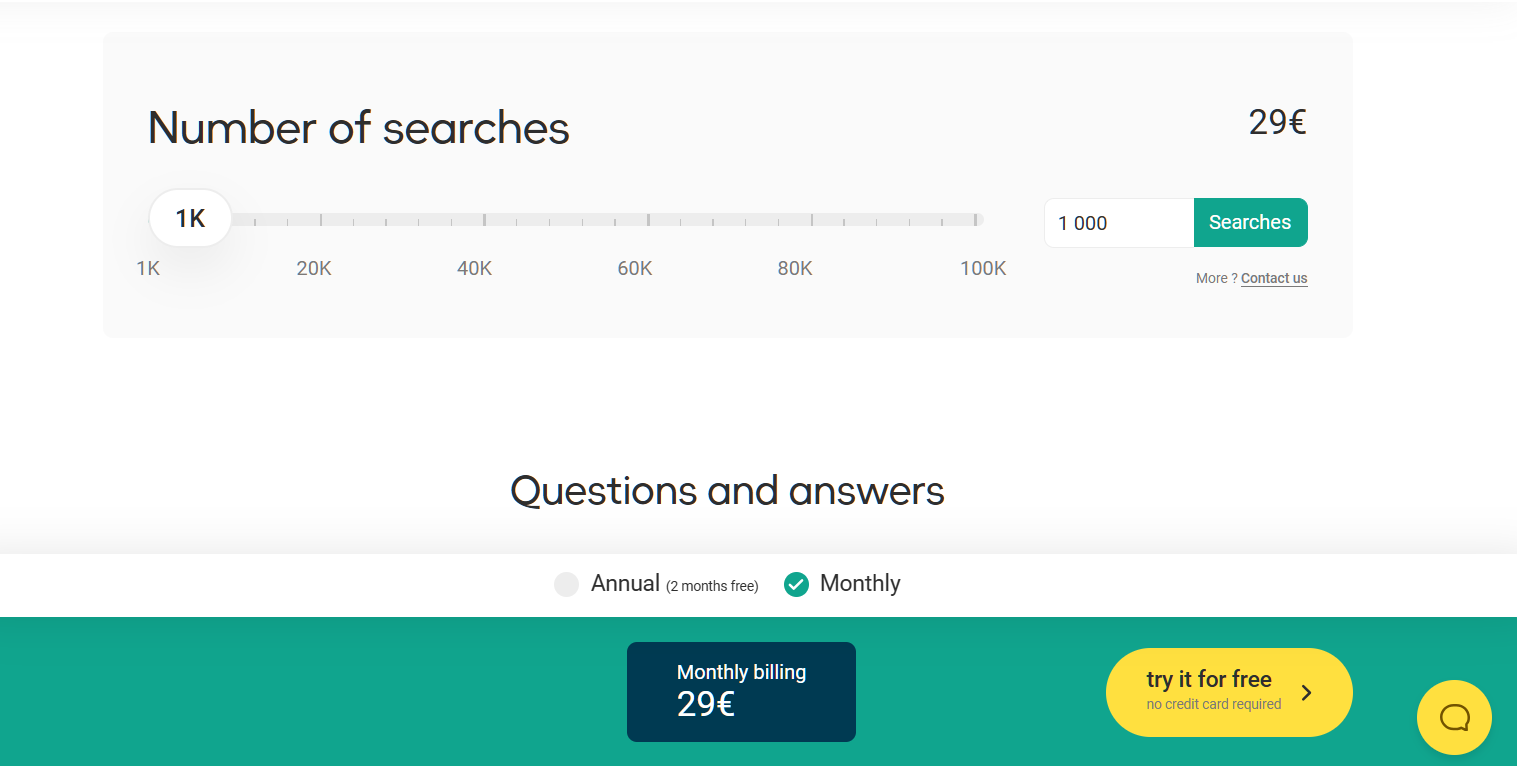Click the 1K label below the slider
The image size is (1517, 766).
(x=148, y=268)
